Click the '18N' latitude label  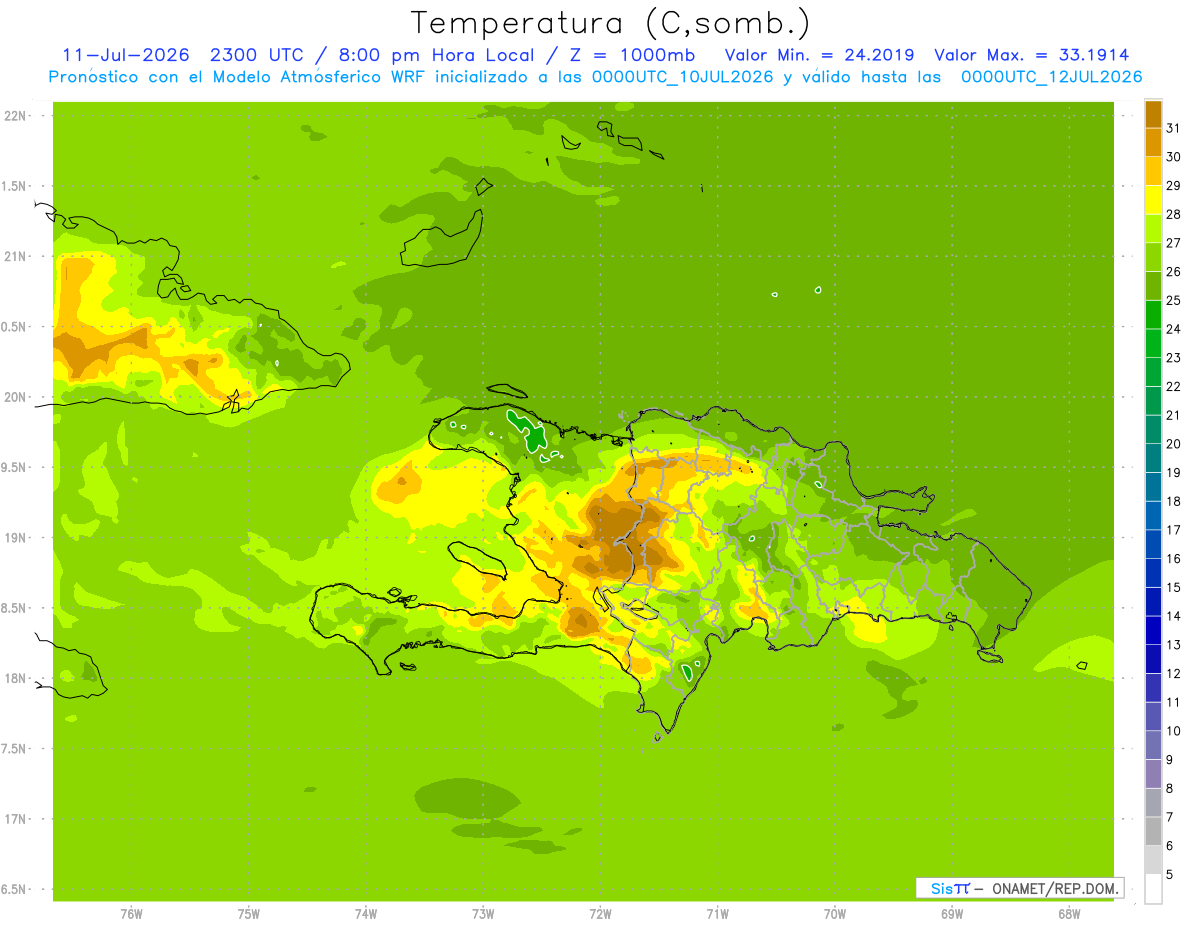click(x=16, y=678)
